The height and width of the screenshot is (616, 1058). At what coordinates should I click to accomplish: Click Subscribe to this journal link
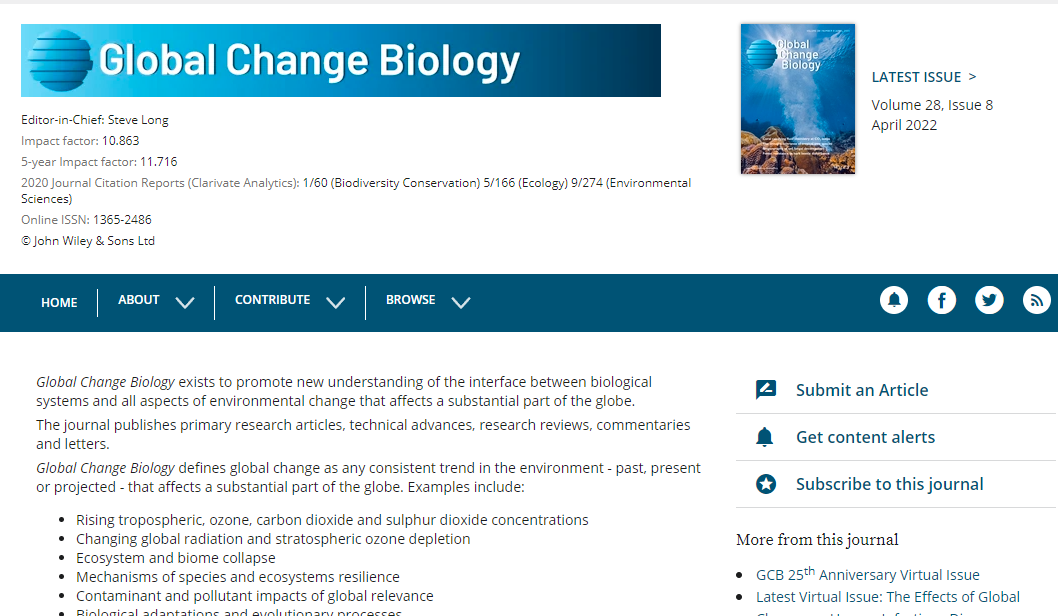(889, 484)
